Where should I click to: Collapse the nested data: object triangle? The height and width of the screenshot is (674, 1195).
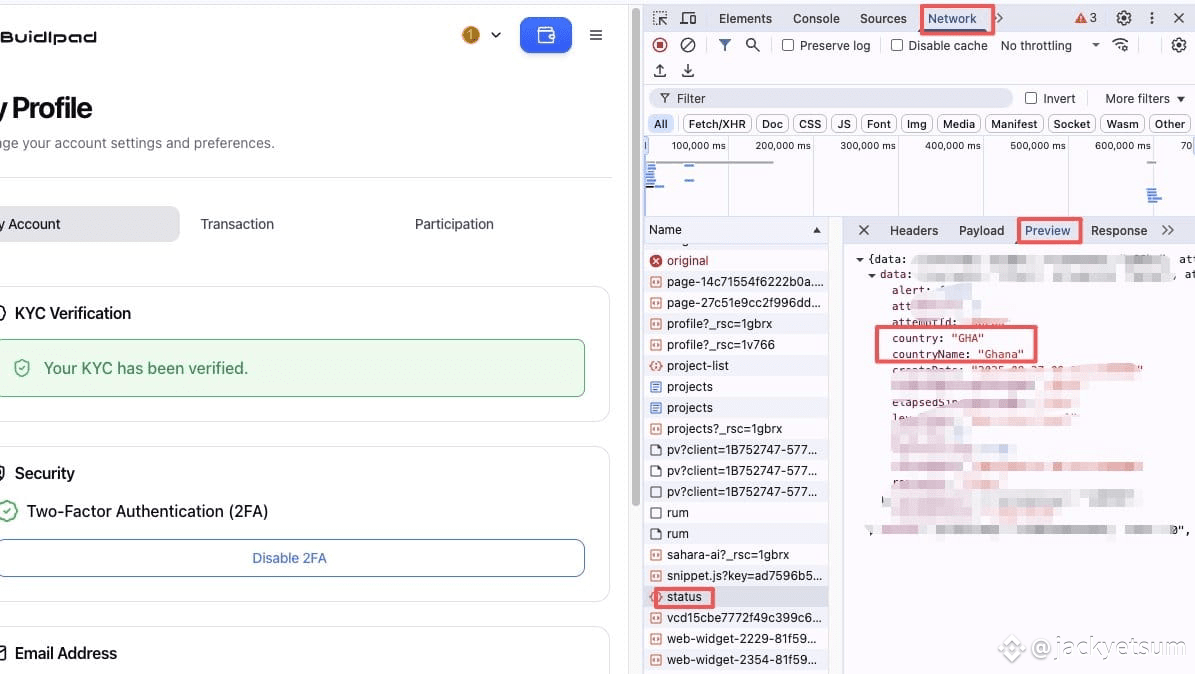[872, 274]
